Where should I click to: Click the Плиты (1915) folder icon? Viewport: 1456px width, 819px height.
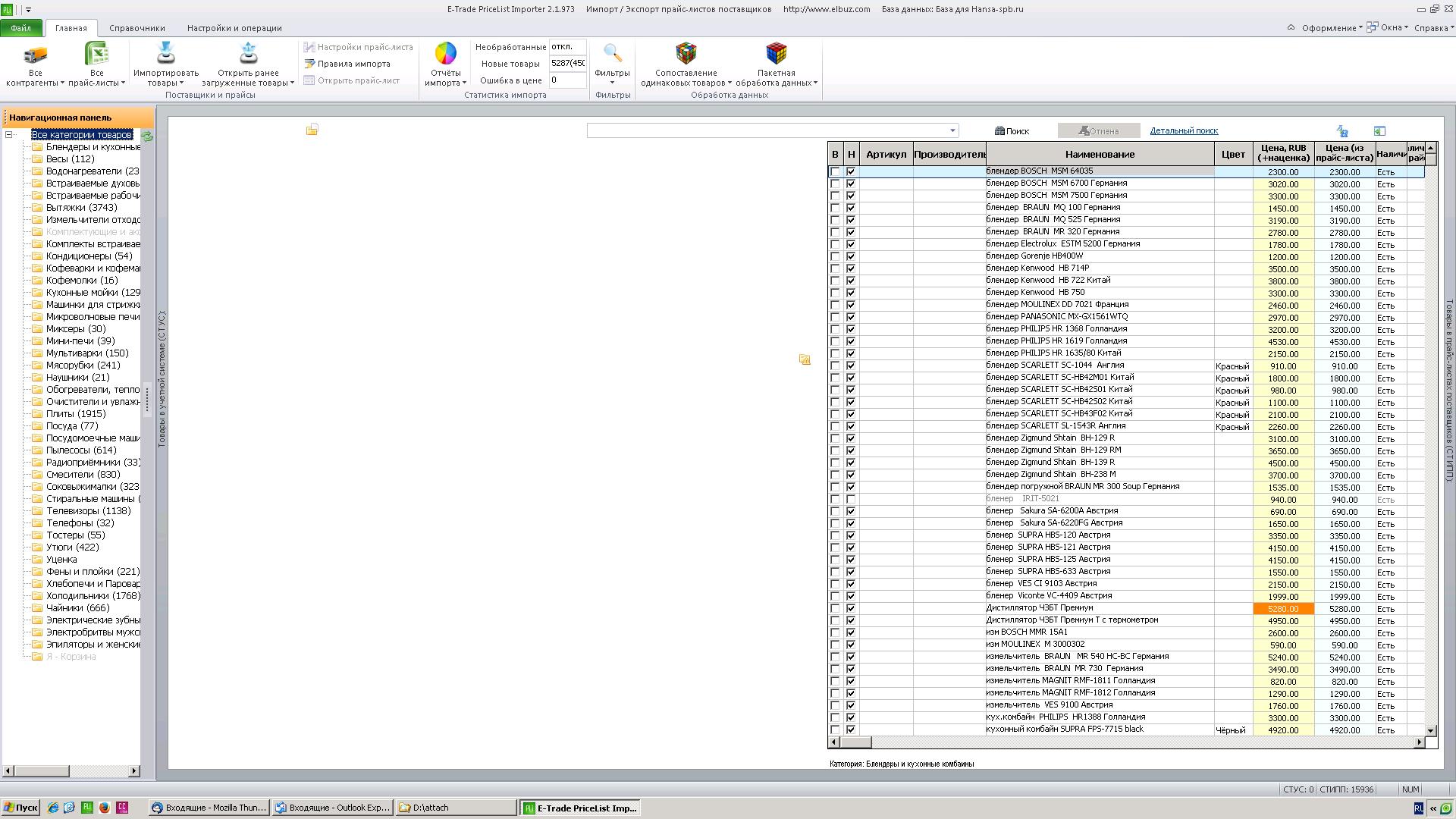click(x=36, y=414)
